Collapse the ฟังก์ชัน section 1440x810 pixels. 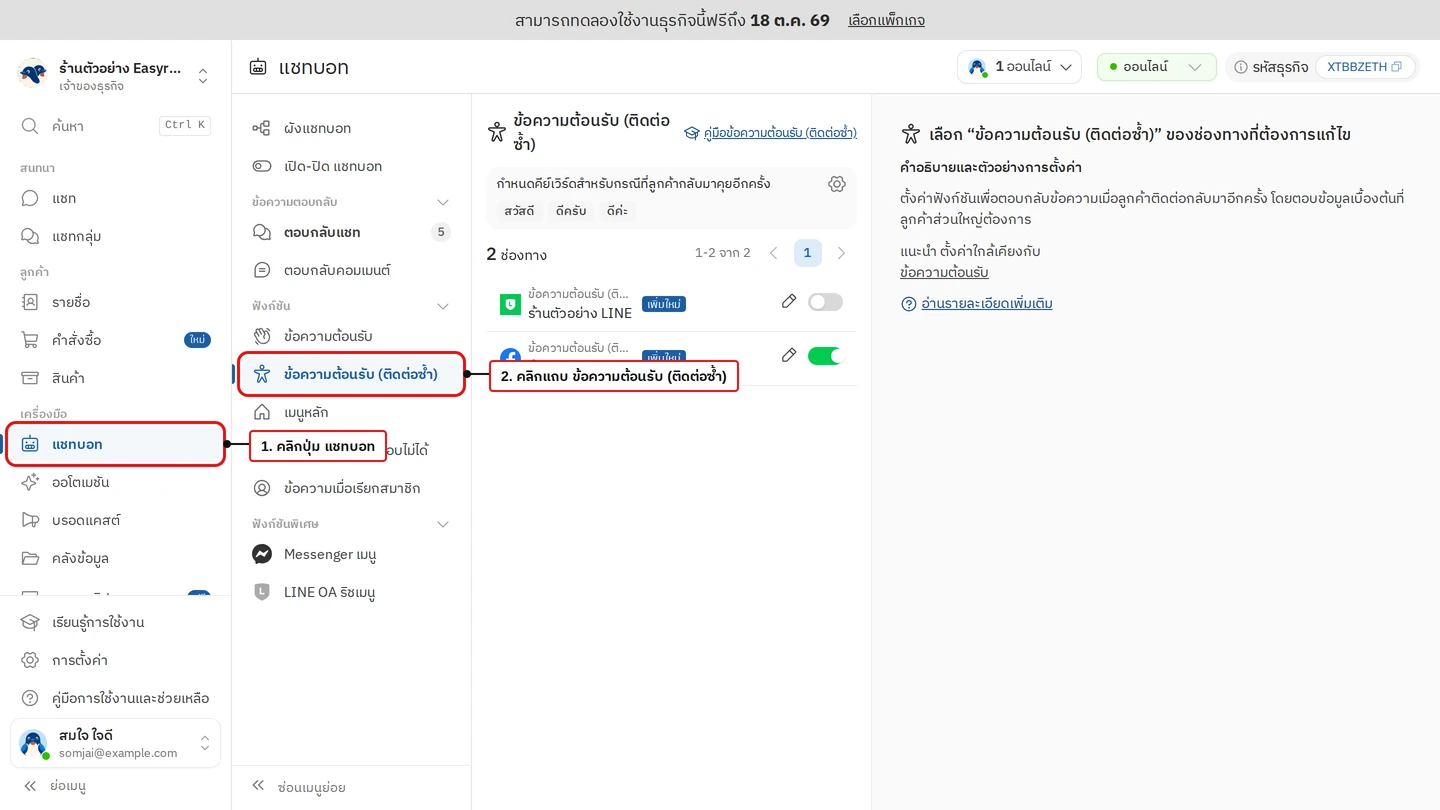click(443, 306)
